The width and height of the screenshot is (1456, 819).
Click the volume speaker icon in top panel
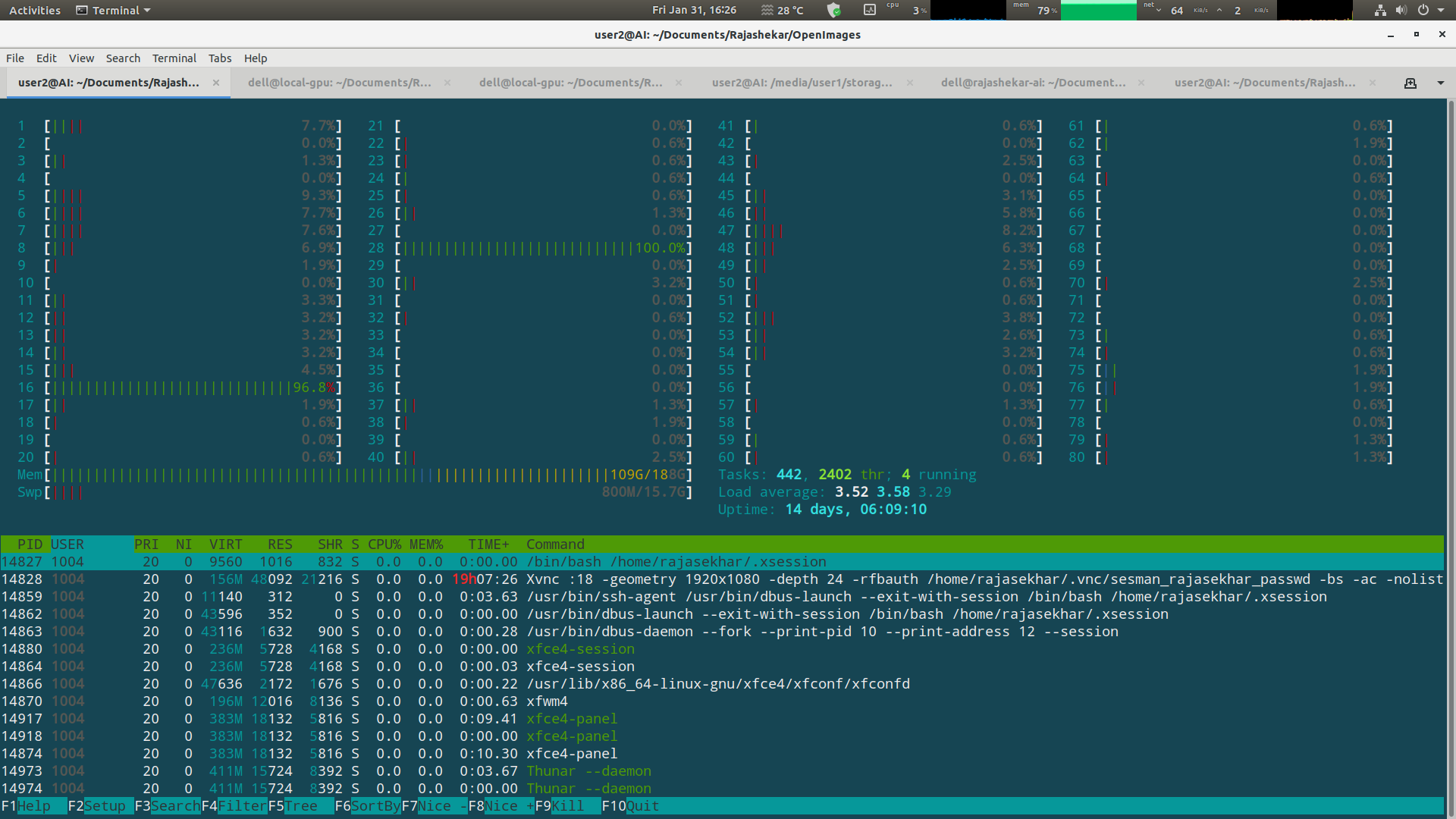point(1401,10)
